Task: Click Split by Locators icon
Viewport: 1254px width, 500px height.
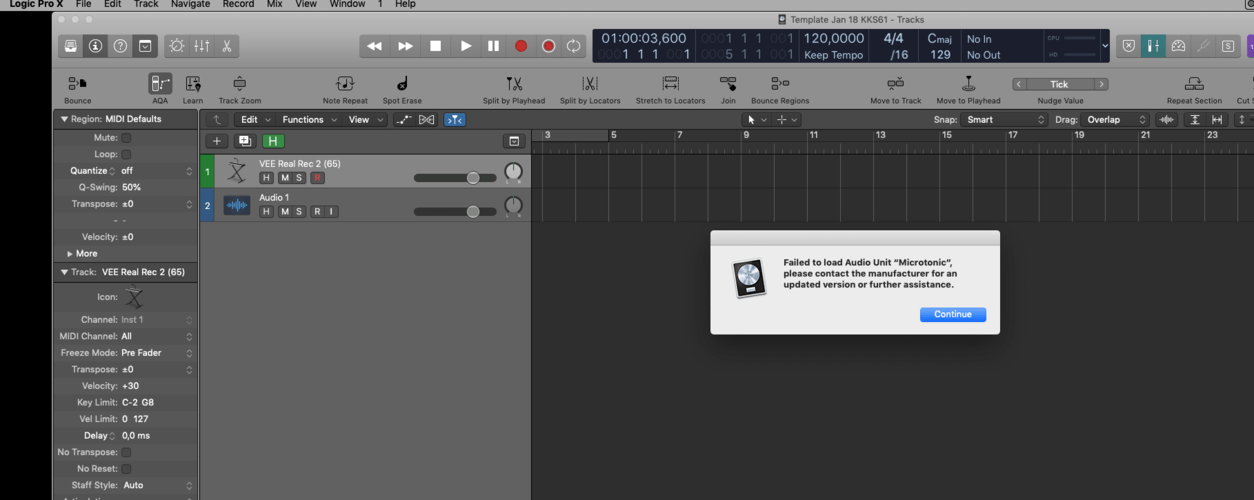Action: (590, 84)
